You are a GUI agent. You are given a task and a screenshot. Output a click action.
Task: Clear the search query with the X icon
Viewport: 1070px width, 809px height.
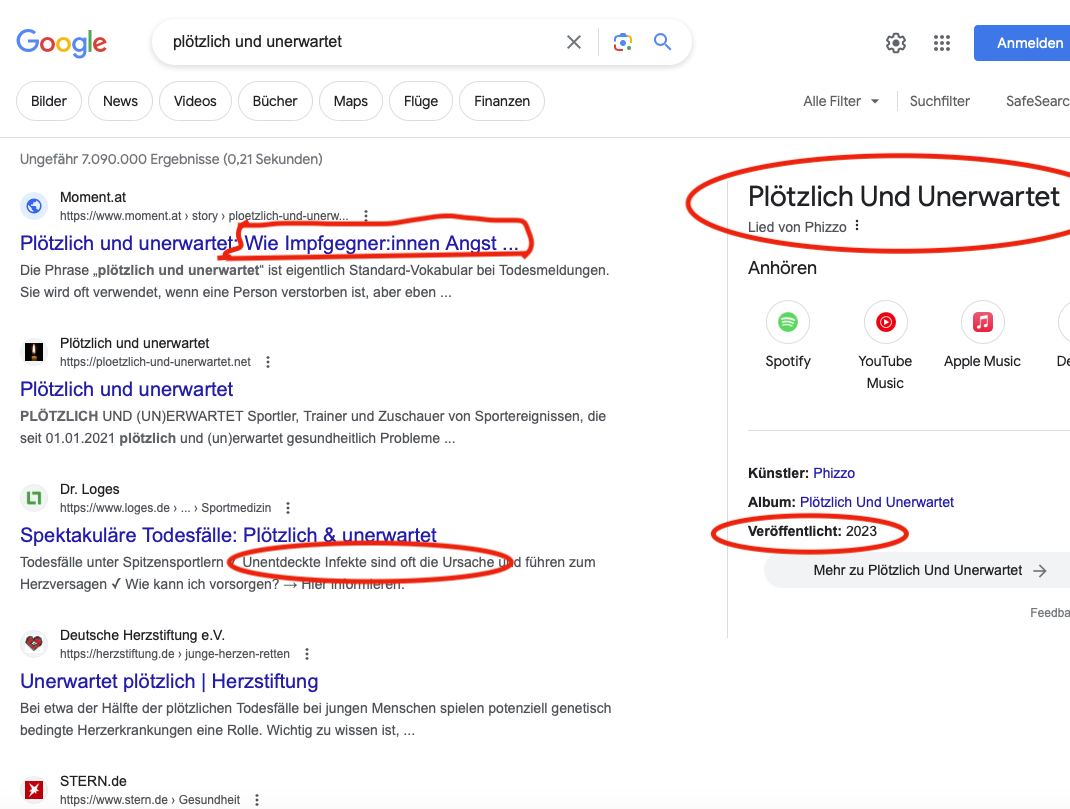(574, 42)
